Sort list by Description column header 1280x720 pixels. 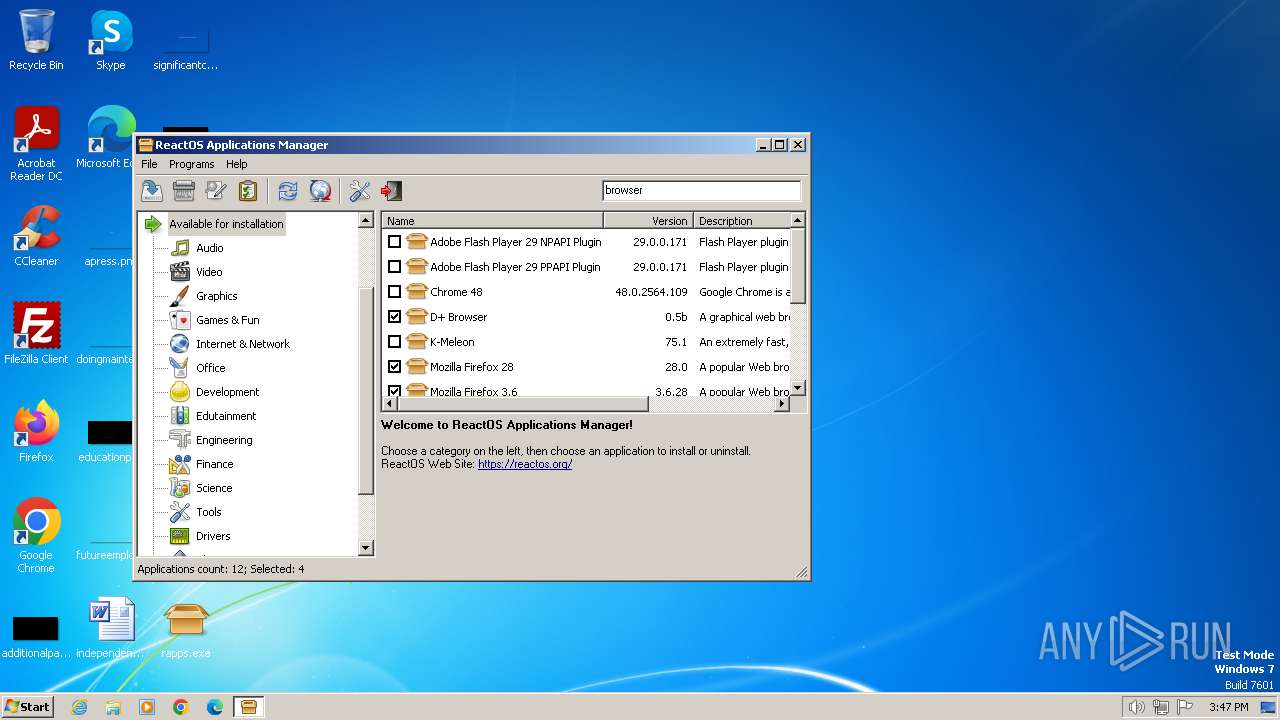(x=741, y=221)
